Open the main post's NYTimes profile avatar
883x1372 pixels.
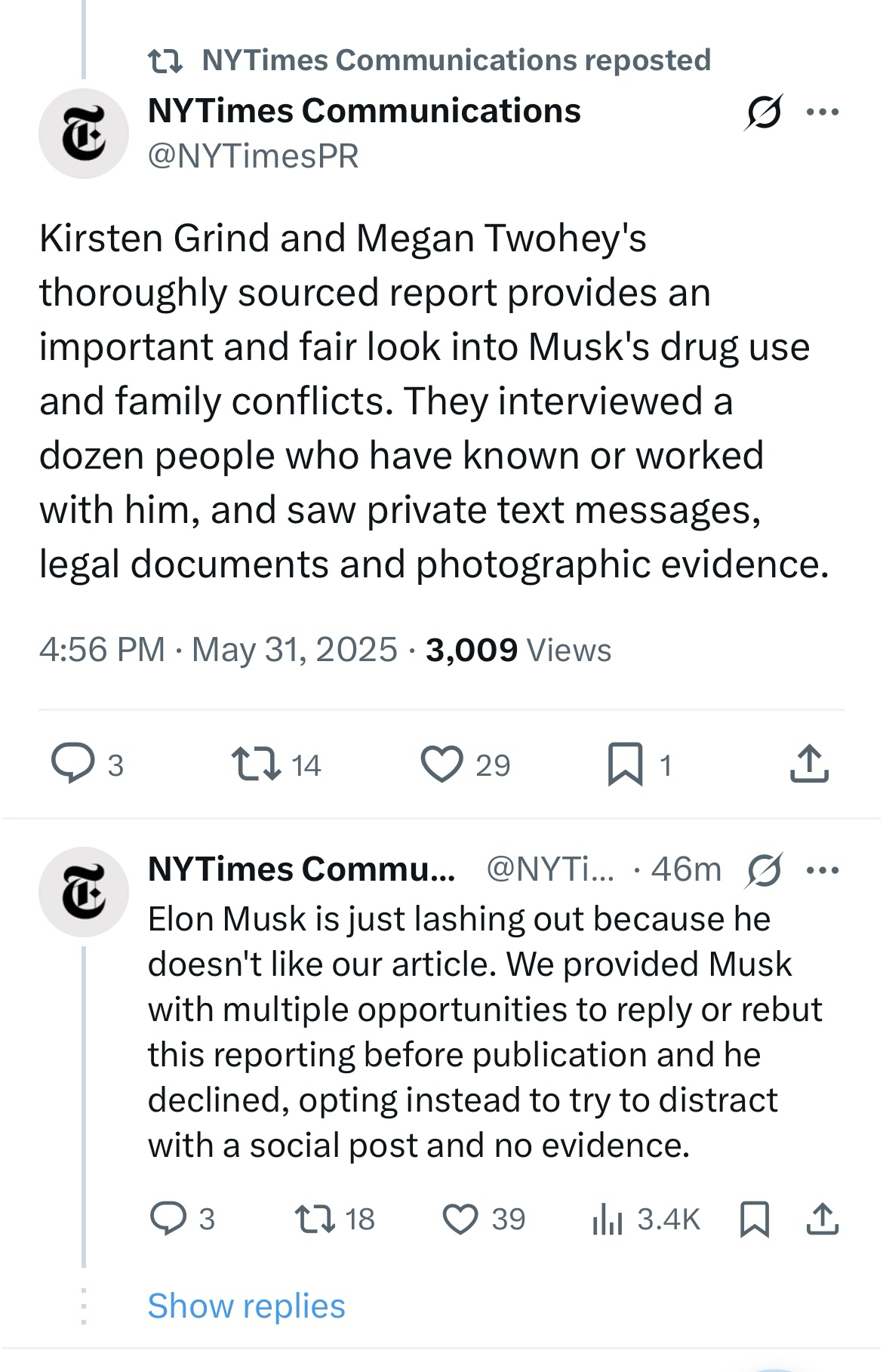[84, 134]
